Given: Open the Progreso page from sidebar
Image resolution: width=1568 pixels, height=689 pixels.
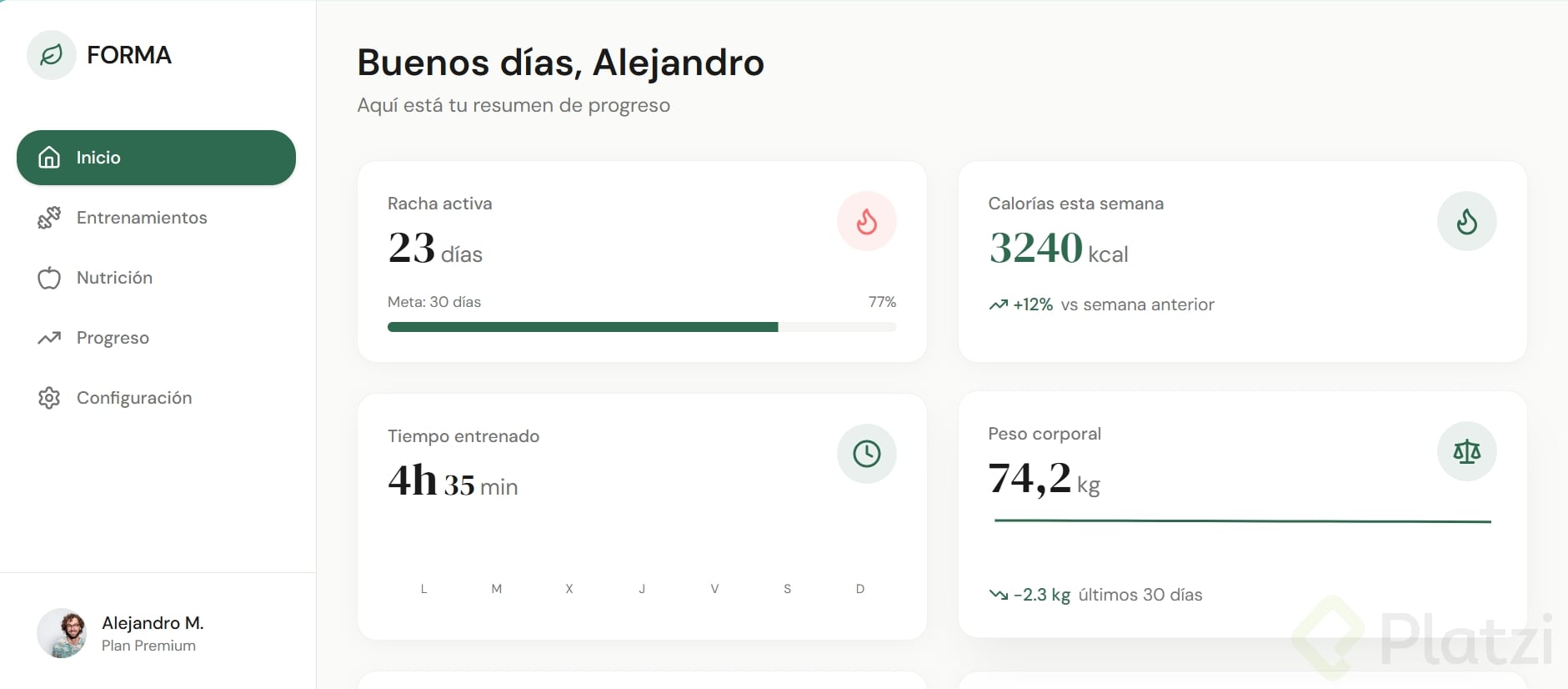Looking at the screenshot, I should [113, 338].
